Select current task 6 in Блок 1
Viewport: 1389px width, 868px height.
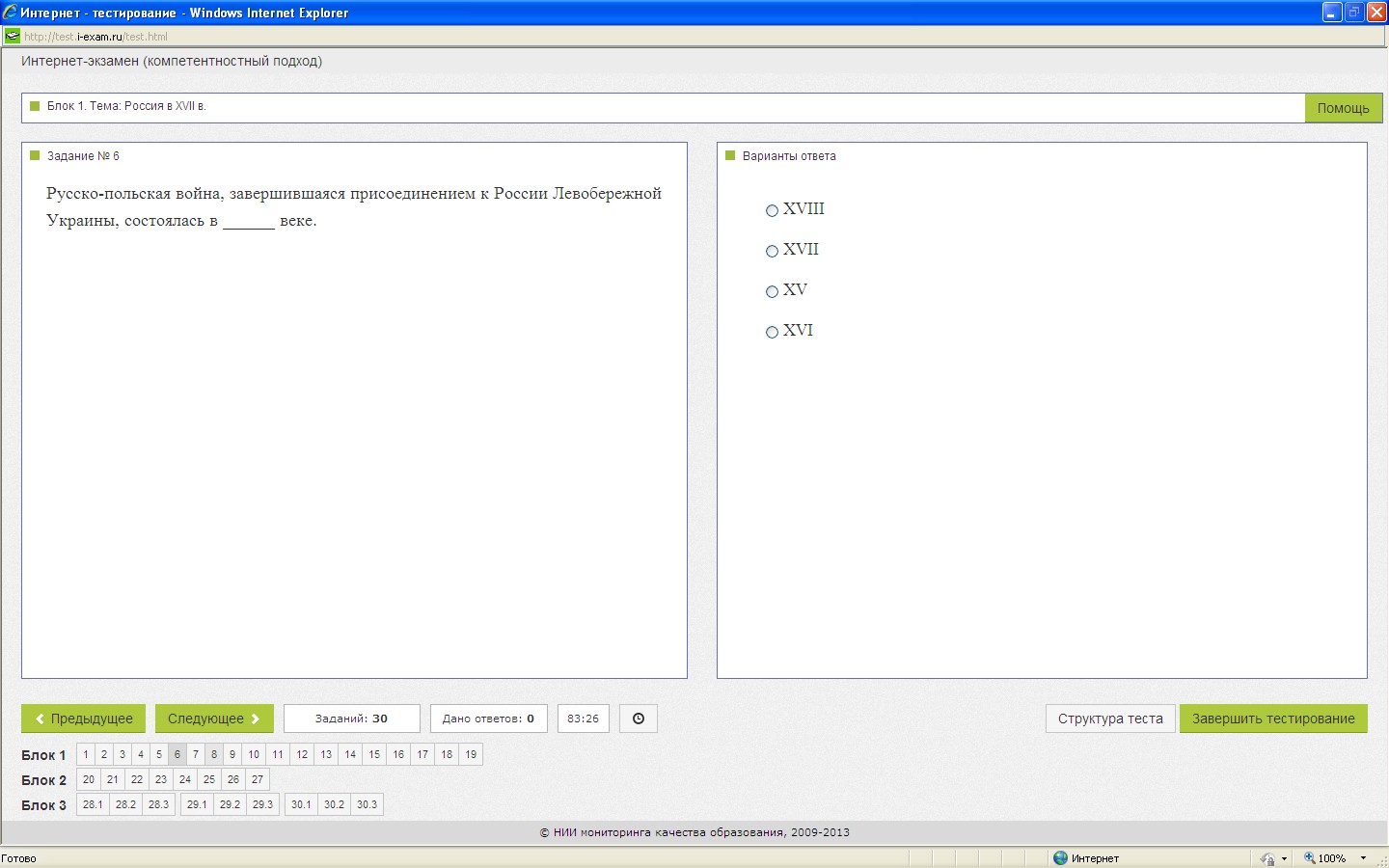[177, 754]
